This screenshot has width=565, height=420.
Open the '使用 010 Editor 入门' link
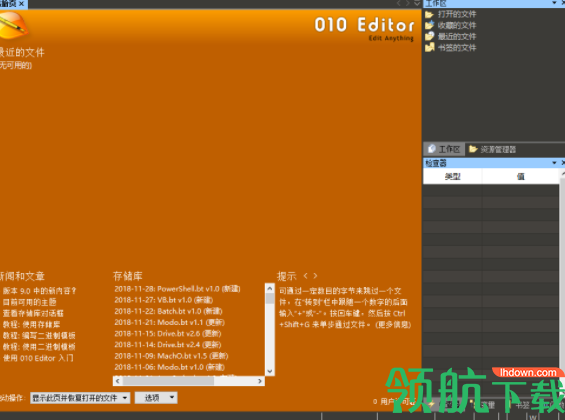click(x=38, y=358)
